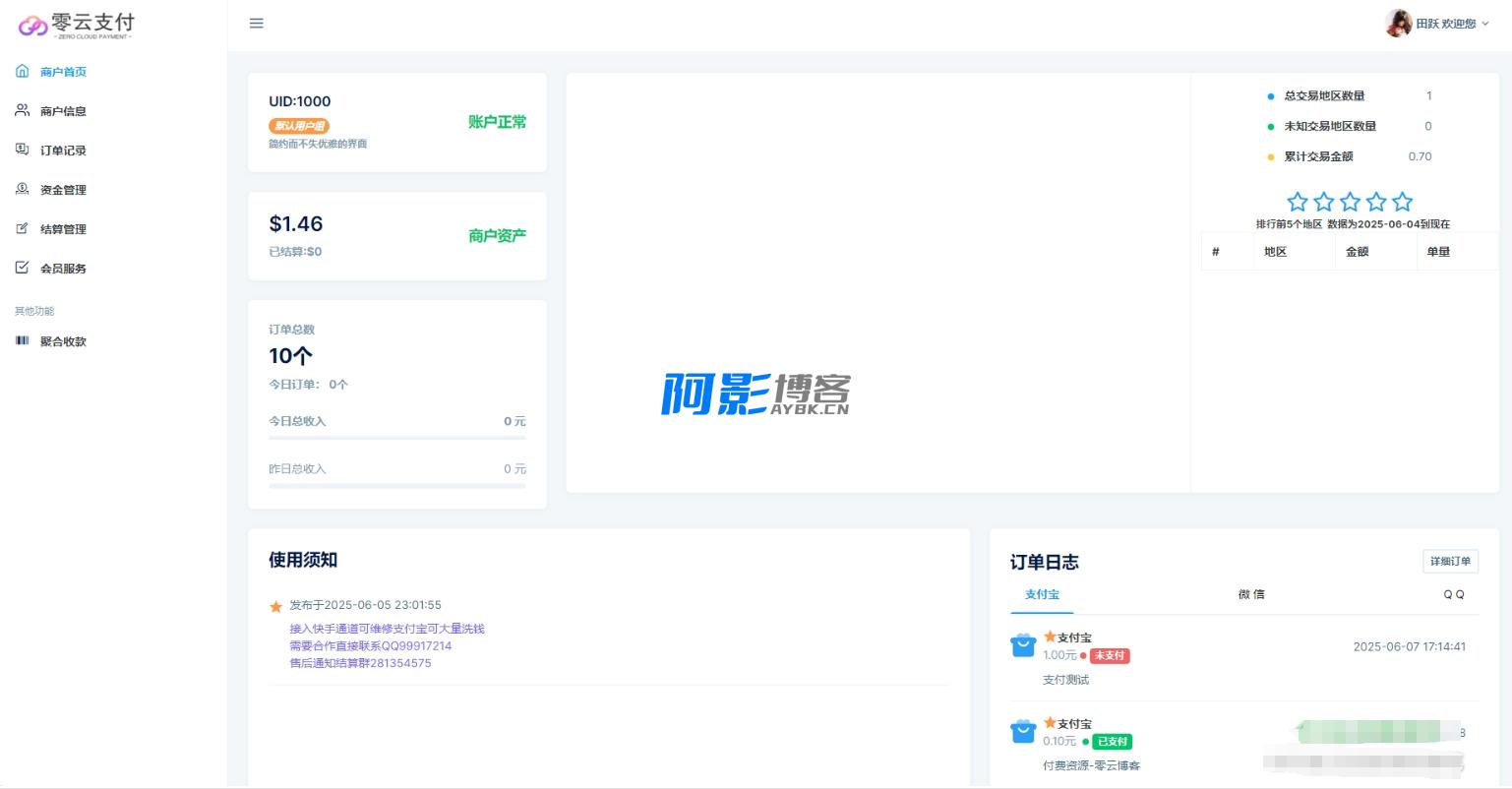Select the 支付宝 order log tab

[1042, 594]
